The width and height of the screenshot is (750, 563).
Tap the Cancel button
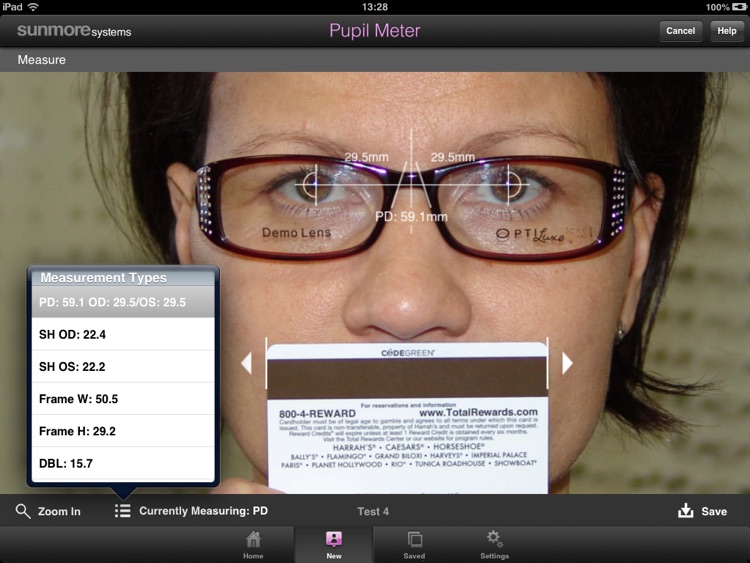pos(680,31)
